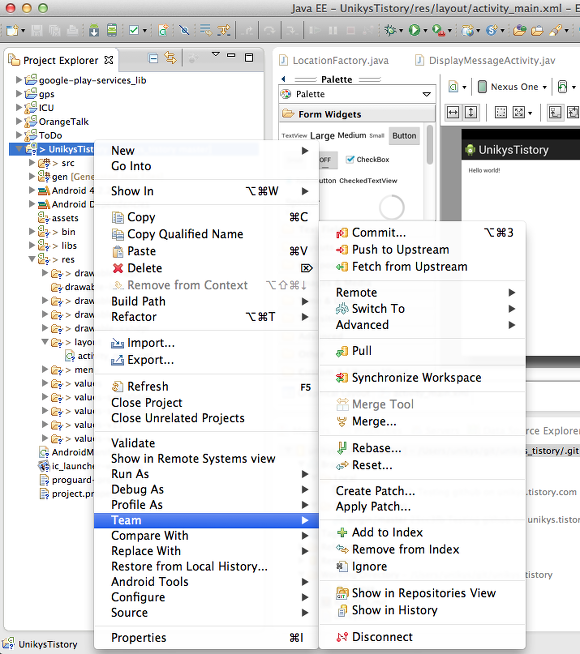Toggle Link with Editor in Project Explorer

click(x=170, y=58)
